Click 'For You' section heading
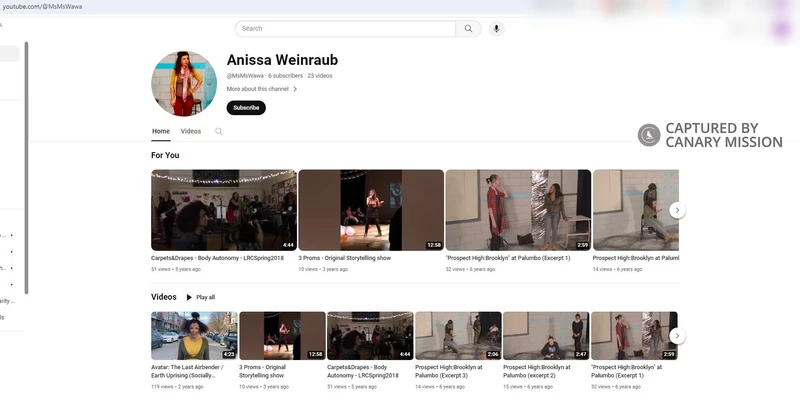 coord(165,155)
